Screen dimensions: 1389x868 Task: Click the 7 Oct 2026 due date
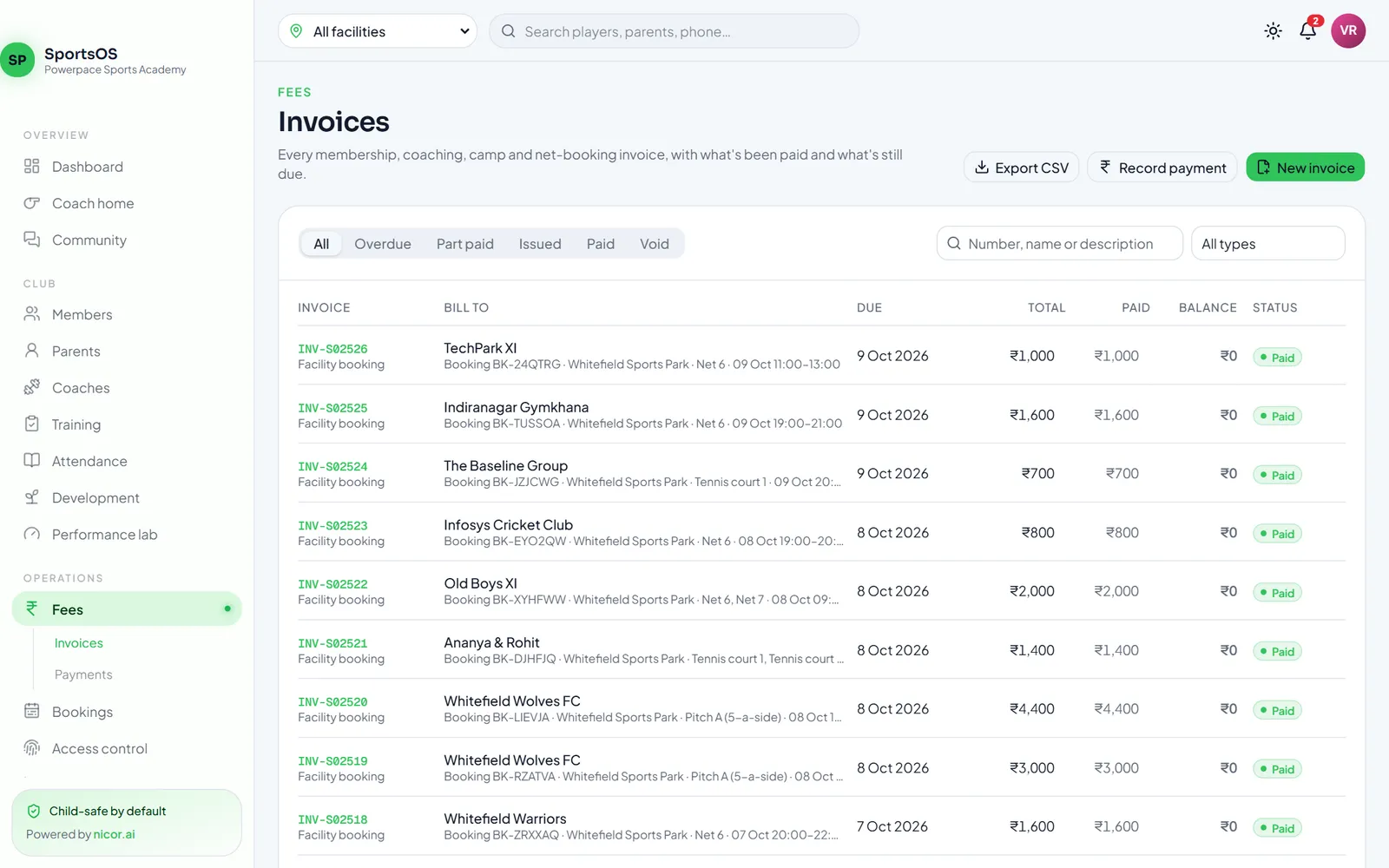892,826
